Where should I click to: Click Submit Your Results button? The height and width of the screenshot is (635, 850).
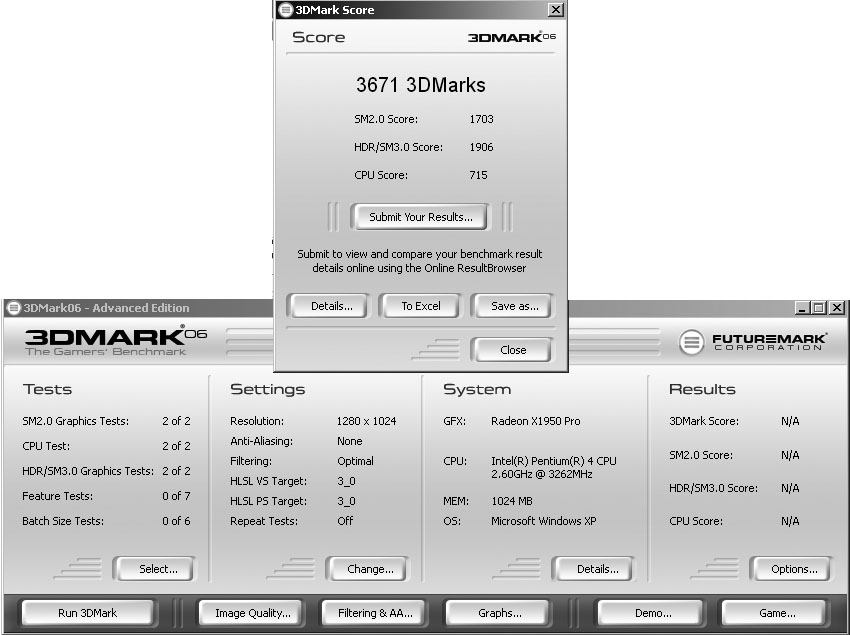[x=420, y=217]
